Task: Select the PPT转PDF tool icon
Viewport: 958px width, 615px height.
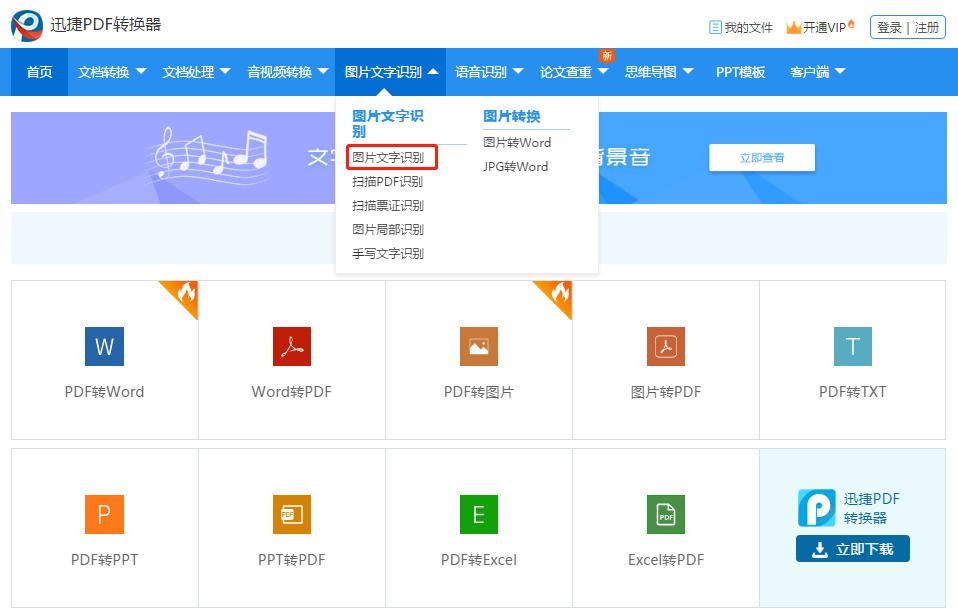Action: click(x=291, y=514)
